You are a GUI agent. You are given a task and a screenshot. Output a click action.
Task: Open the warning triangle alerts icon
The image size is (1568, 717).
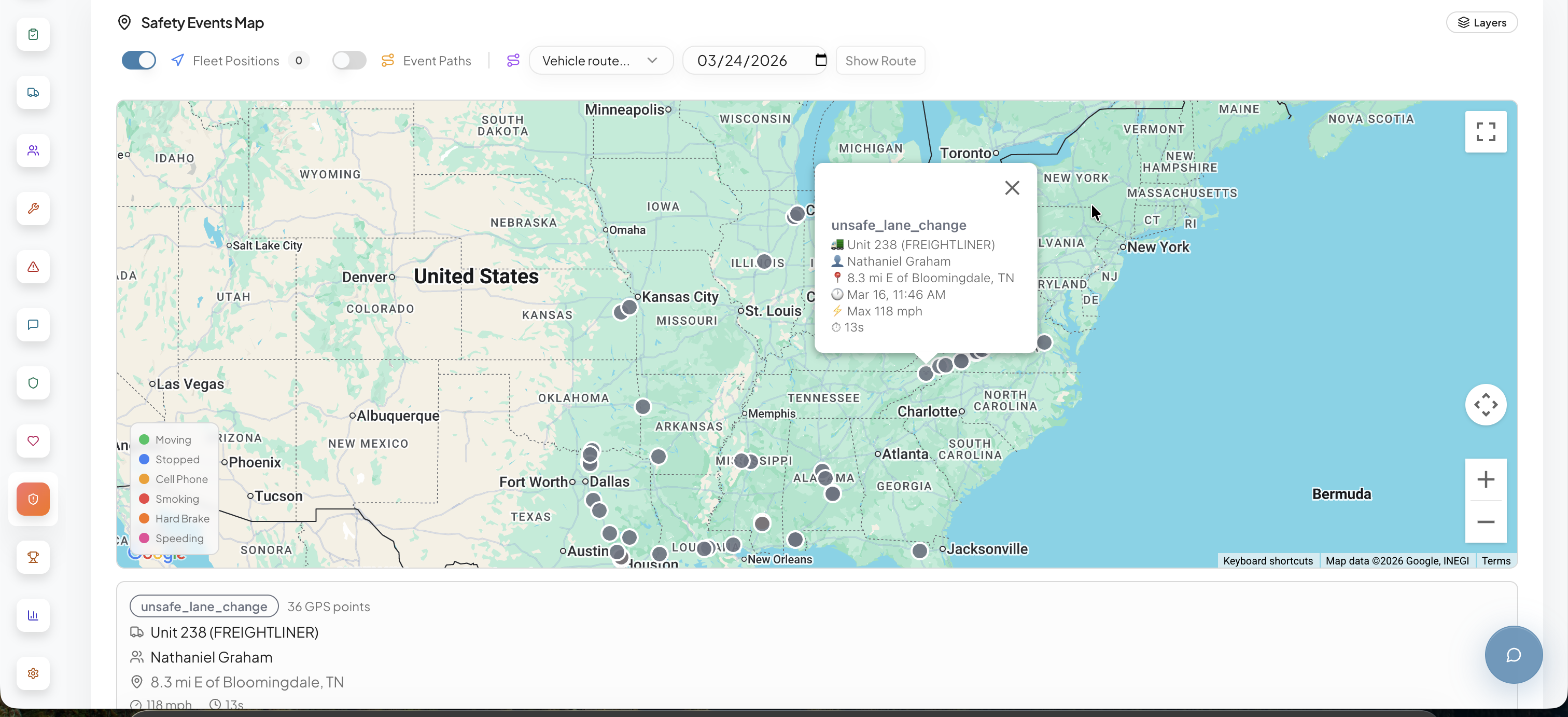coord(33,267)
